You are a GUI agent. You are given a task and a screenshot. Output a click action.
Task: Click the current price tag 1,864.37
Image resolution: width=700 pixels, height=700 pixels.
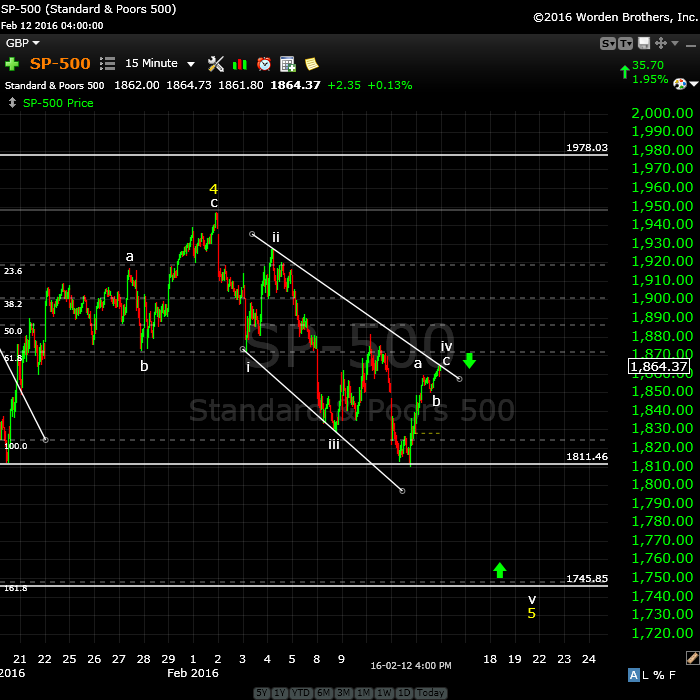tap(658, 367)
